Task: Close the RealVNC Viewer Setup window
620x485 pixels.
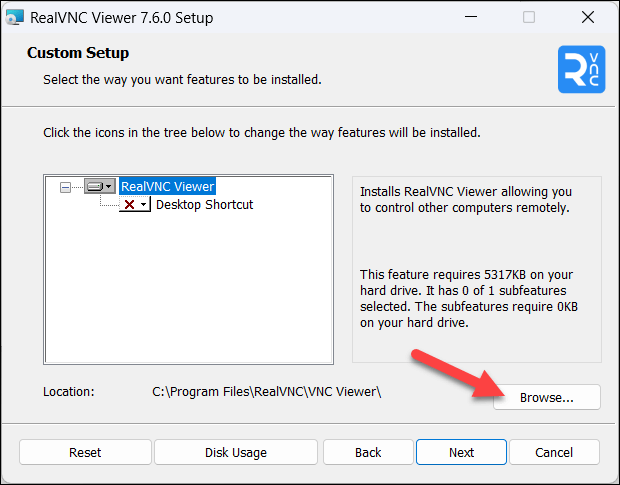Action: click(586, 18)
